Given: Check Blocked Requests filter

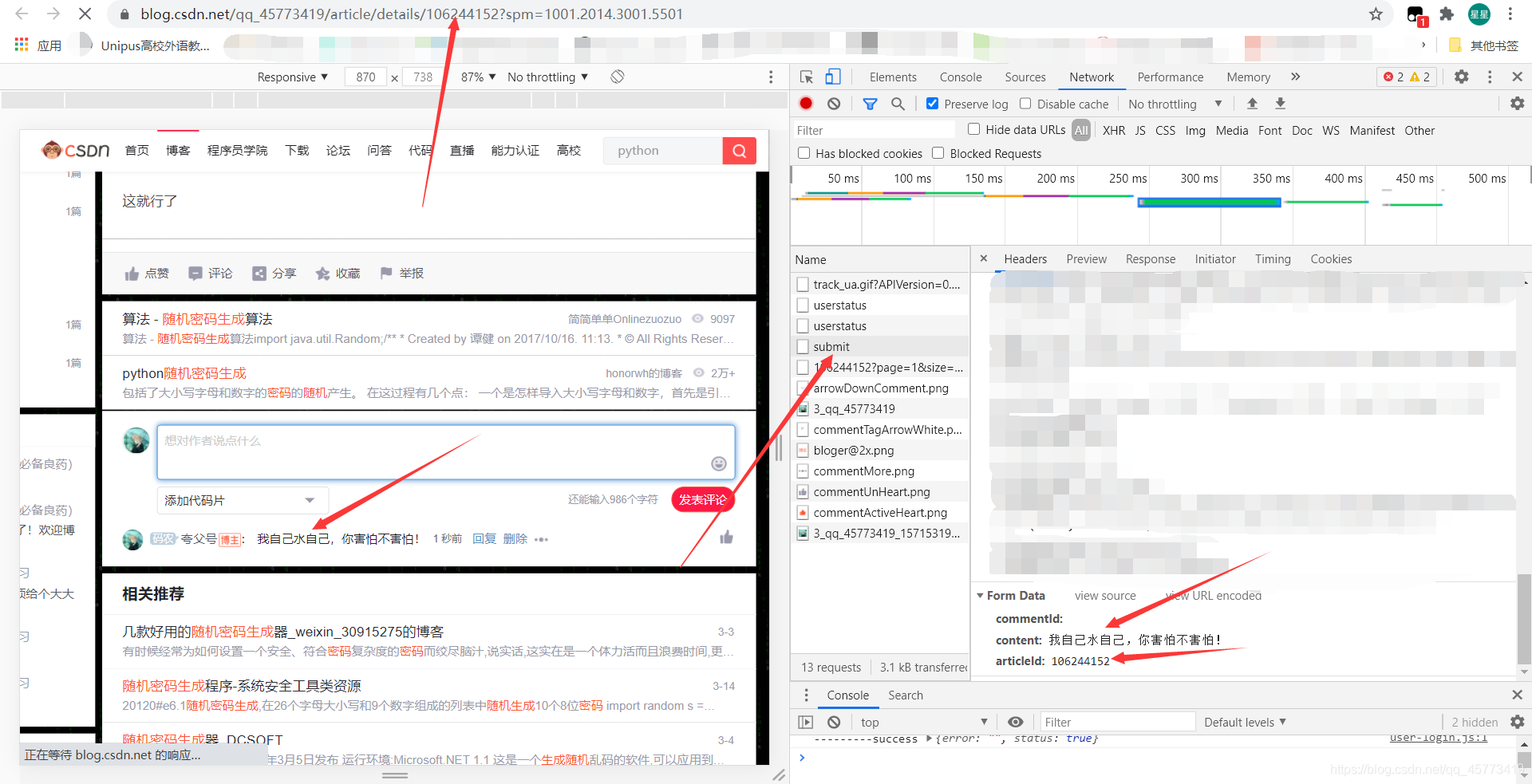Looking at the screenshot, I should point(938,153).
